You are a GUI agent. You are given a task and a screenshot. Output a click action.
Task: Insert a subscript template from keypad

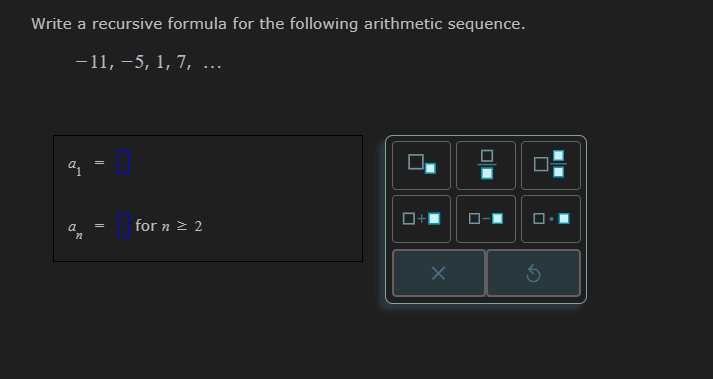click(x=422, y=165)
